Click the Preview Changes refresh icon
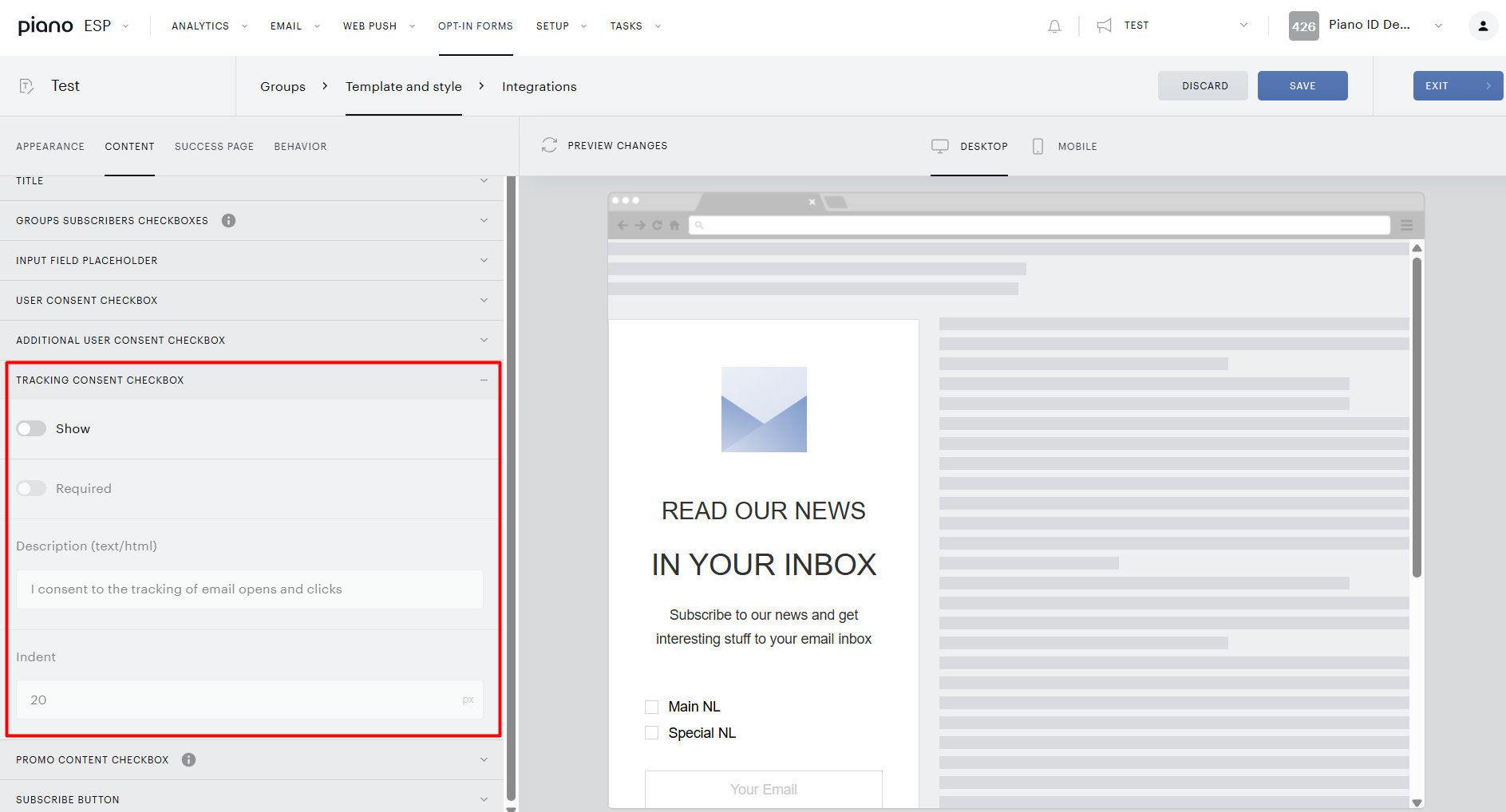1506x812 pixels. coord(549,145)
